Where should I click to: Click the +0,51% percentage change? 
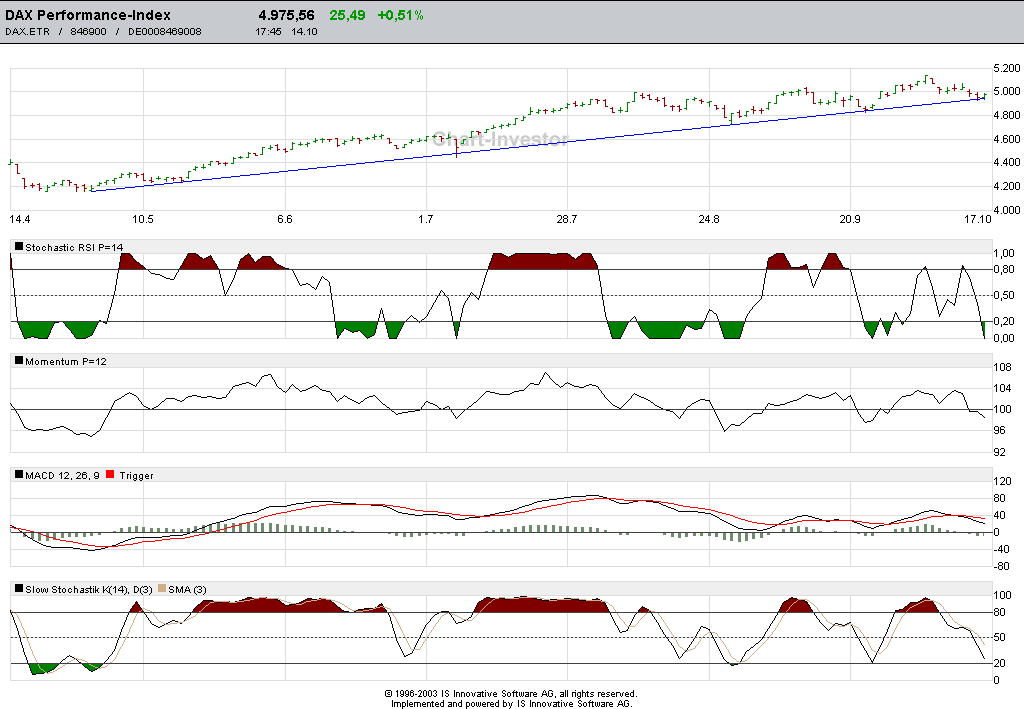coord(400,15)
